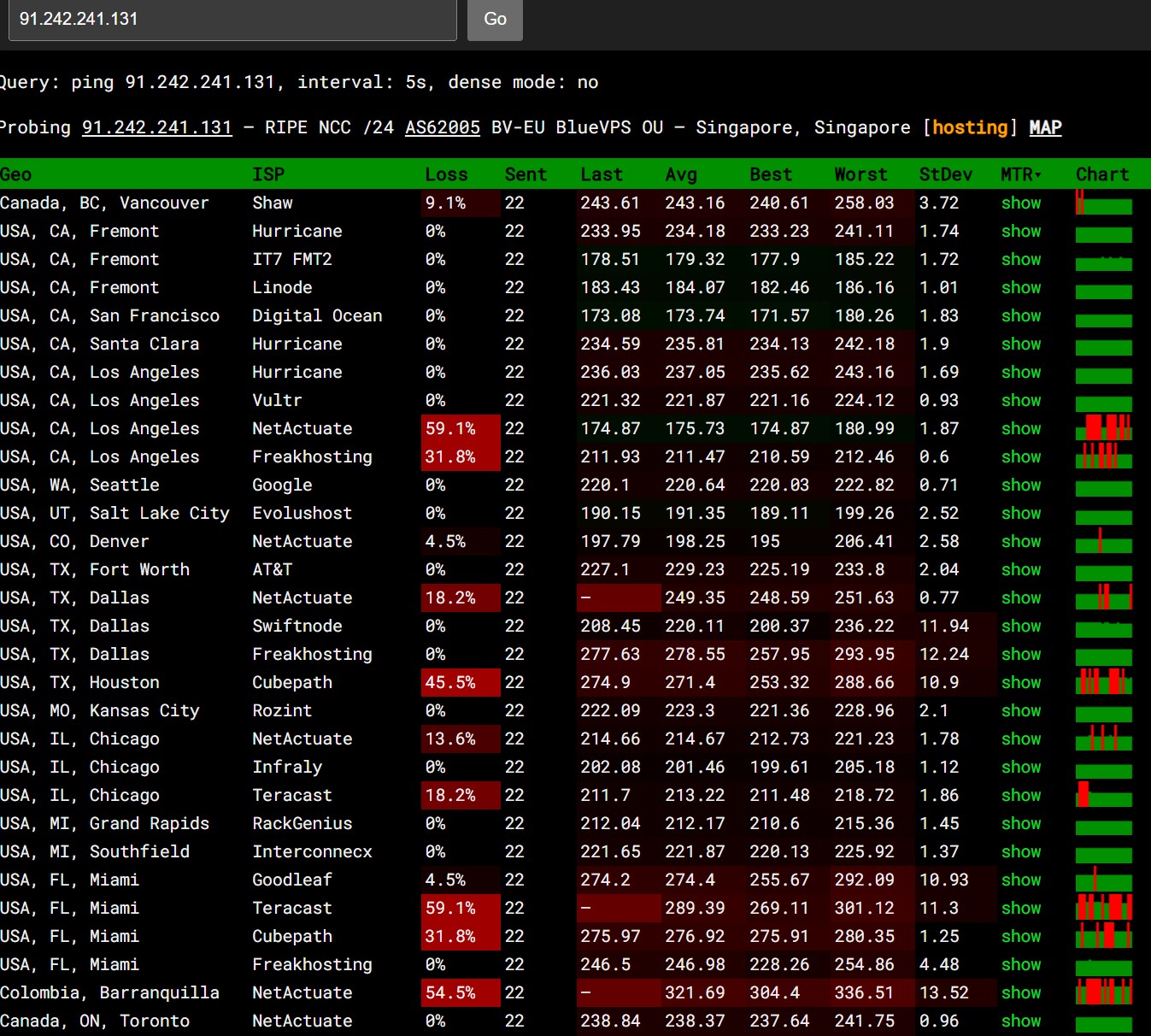
Task: Click the 91.242.241.131 link in the Probing line
Action: pos(157,127)
